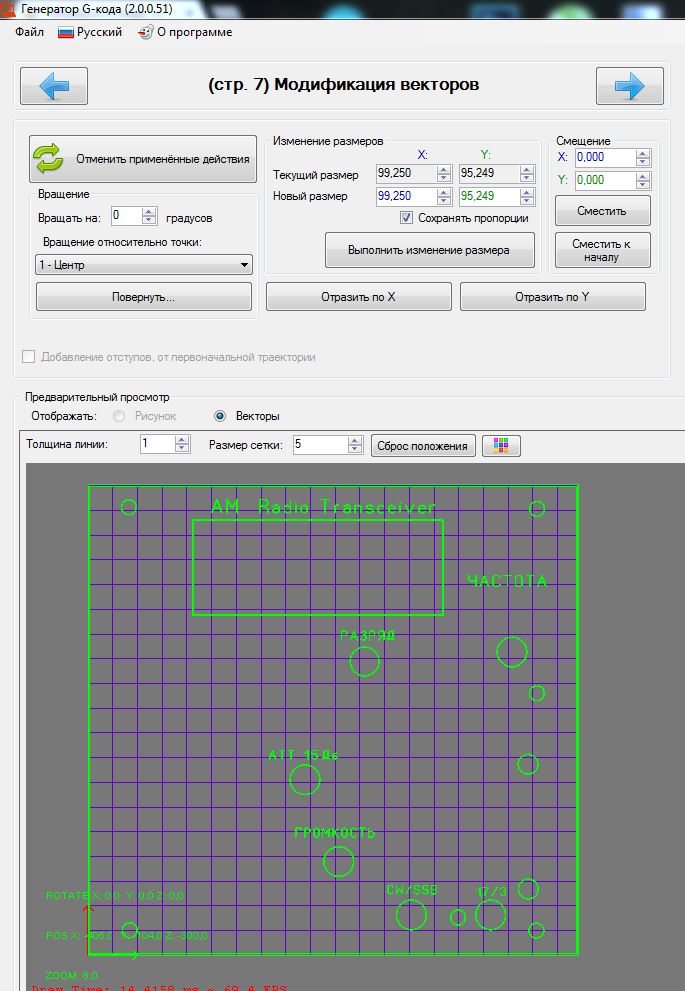Click the large display rectangle in preview
This screenshot has width=685, height=991.
pos(318,567)
